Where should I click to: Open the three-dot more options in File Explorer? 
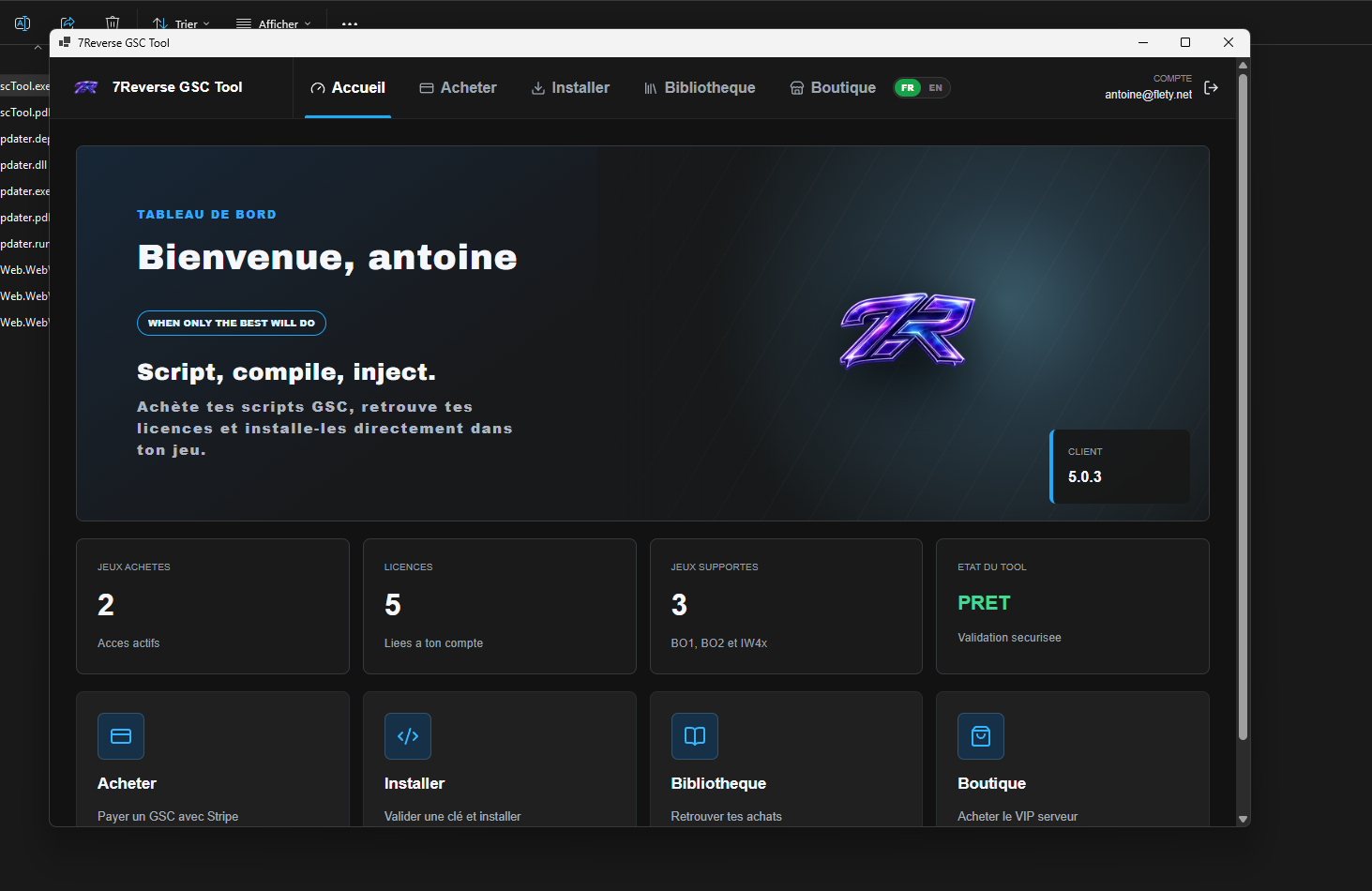tap(350, 24)
